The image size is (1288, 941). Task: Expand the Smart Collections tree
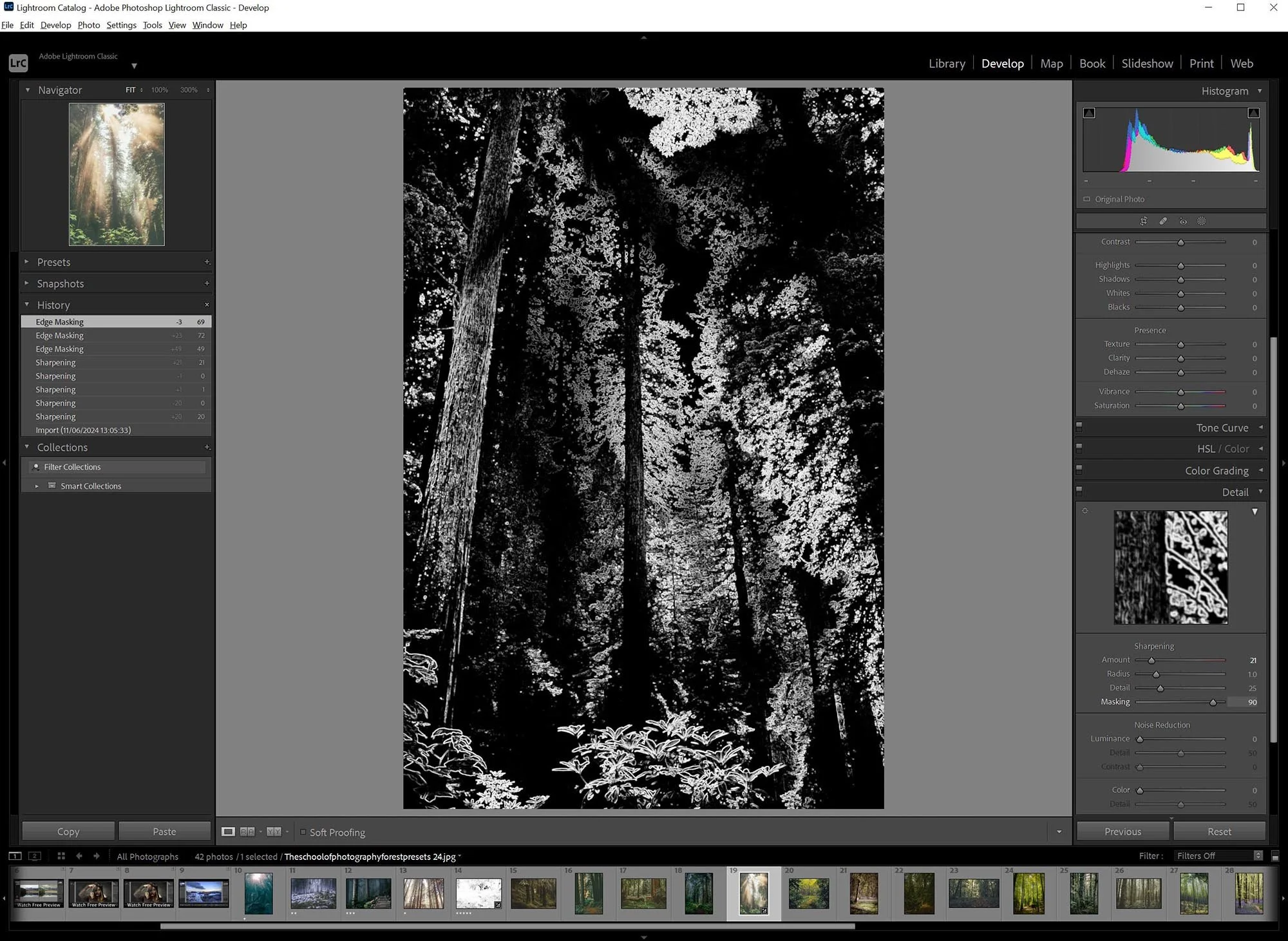(37, 486)
